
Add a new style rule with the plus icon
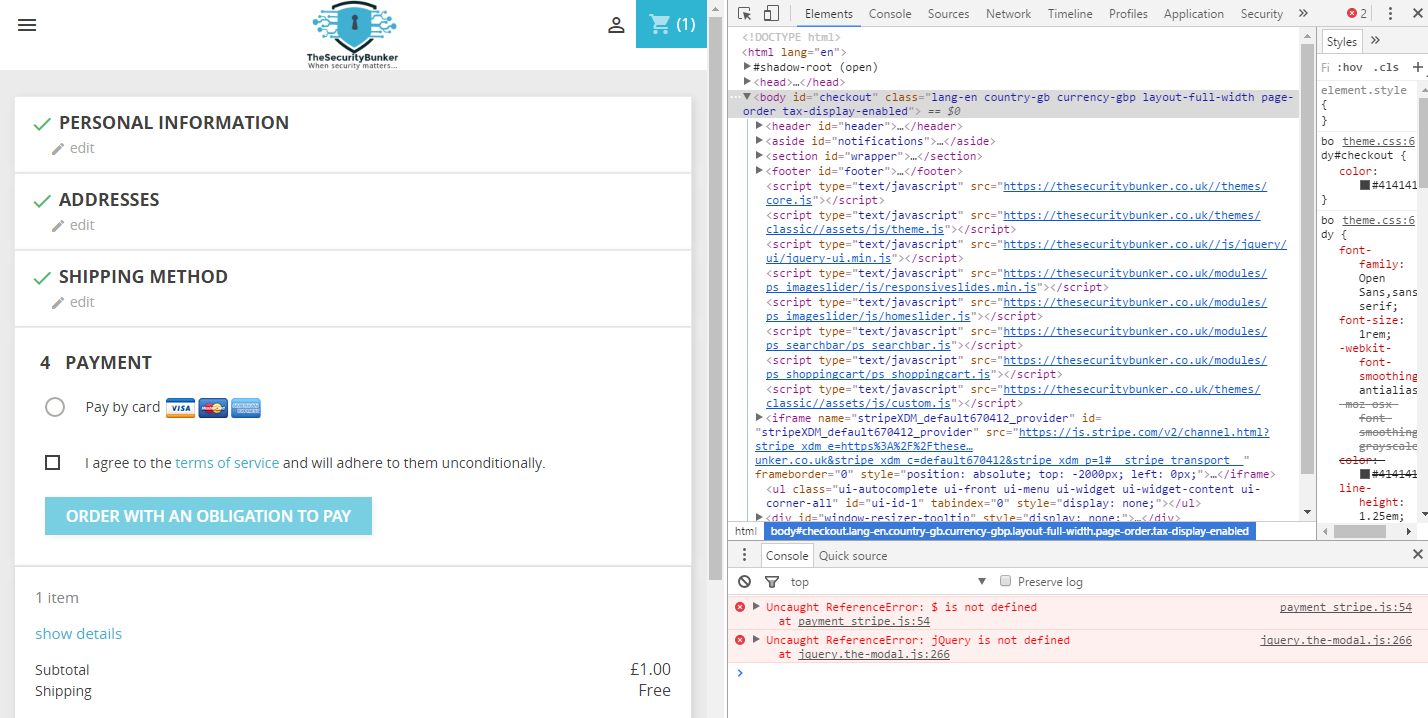(1418, 67)
